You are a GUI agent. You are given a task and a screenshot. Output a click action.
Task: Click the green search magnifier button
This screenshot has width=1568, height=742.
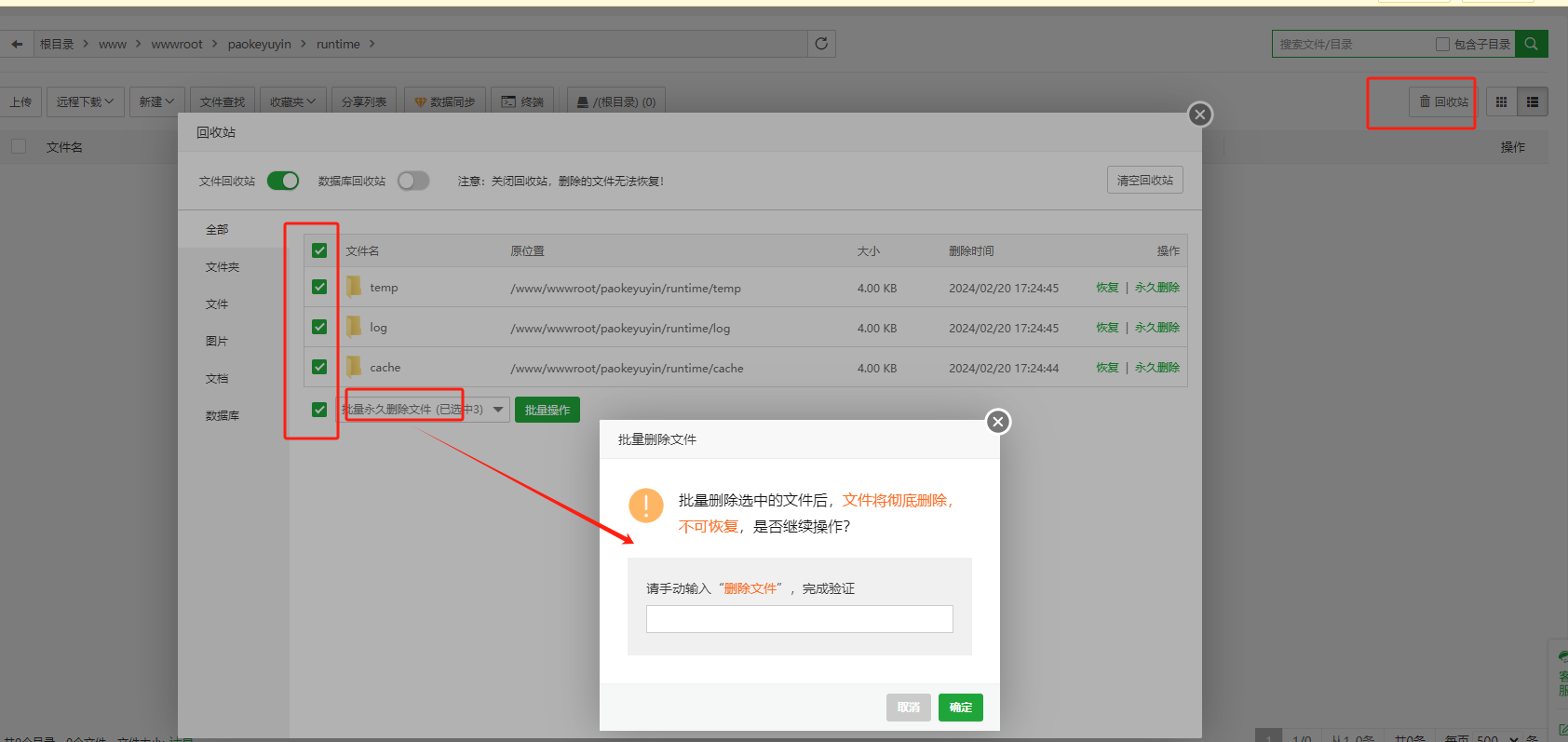click(x=1531, y=44)
